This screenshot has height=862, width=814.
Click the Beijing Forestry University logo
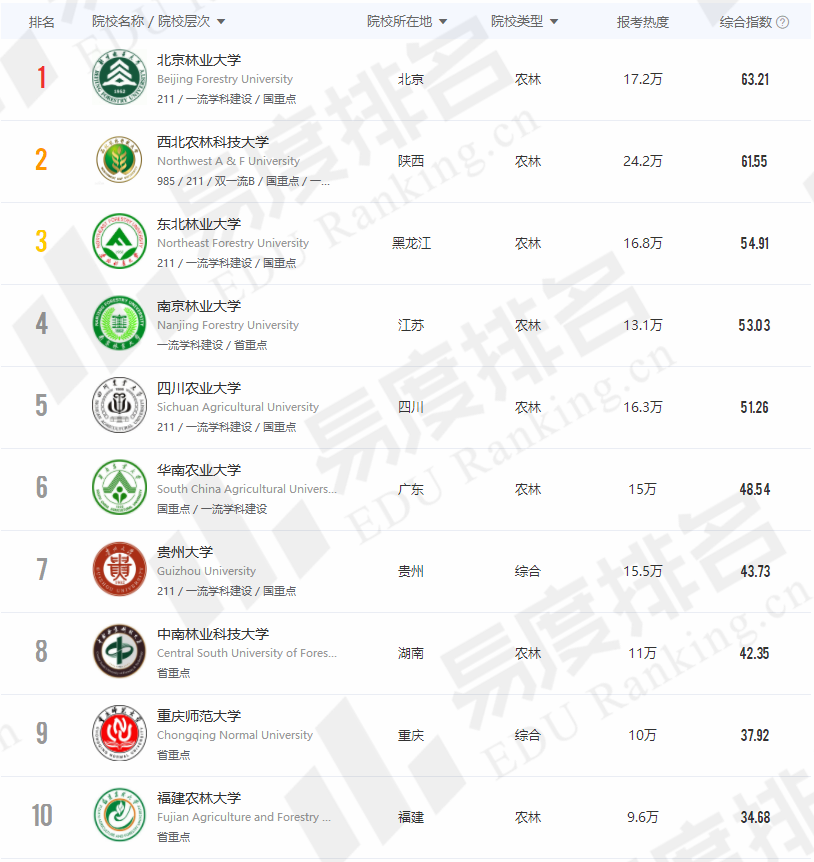tap(119, 79)
